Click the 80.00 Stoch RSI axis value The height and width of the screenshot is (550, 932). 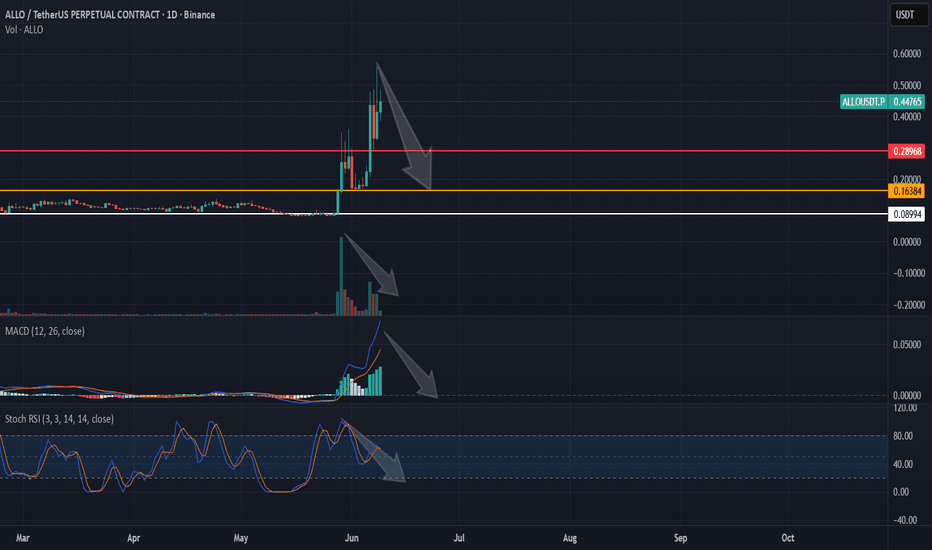(903, 436)
